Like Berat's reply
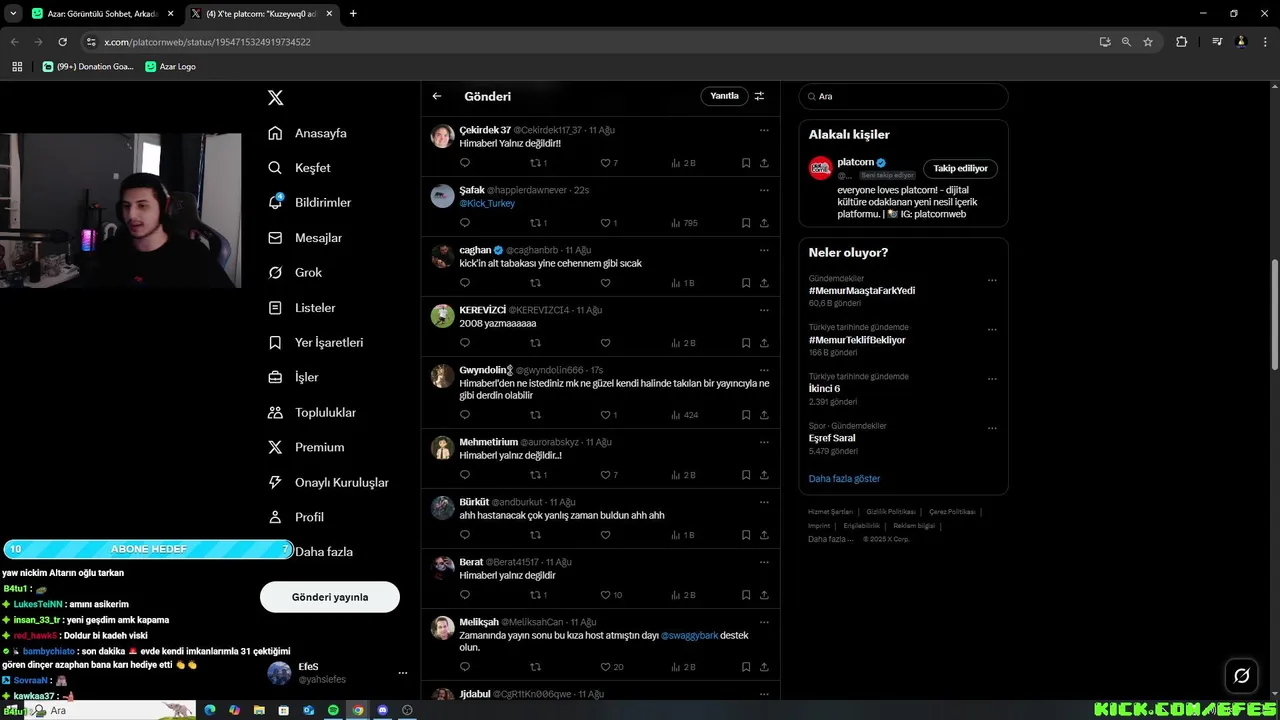Viewport: 1280px width, 720px height. [x=605, y=595]
